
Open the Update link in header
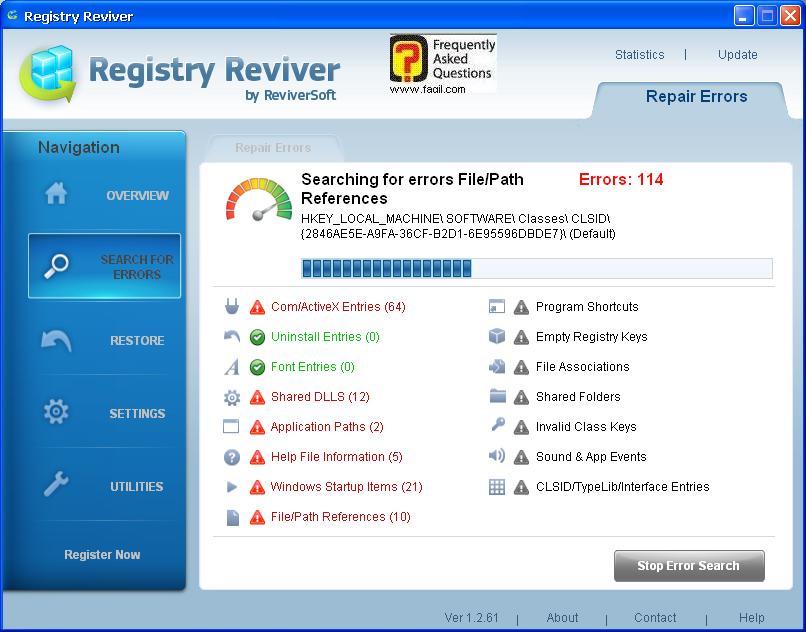[737, 55]
